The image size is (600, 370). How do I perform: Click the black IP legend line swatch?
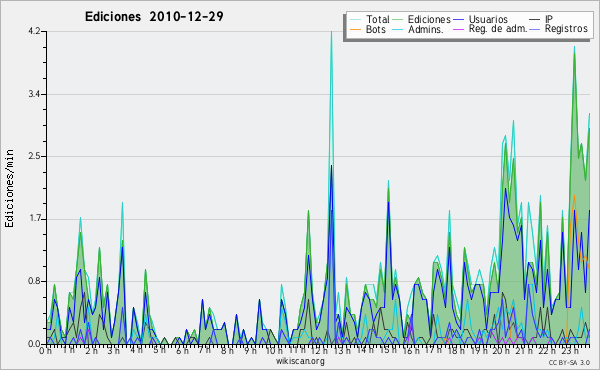pos(535,20)
